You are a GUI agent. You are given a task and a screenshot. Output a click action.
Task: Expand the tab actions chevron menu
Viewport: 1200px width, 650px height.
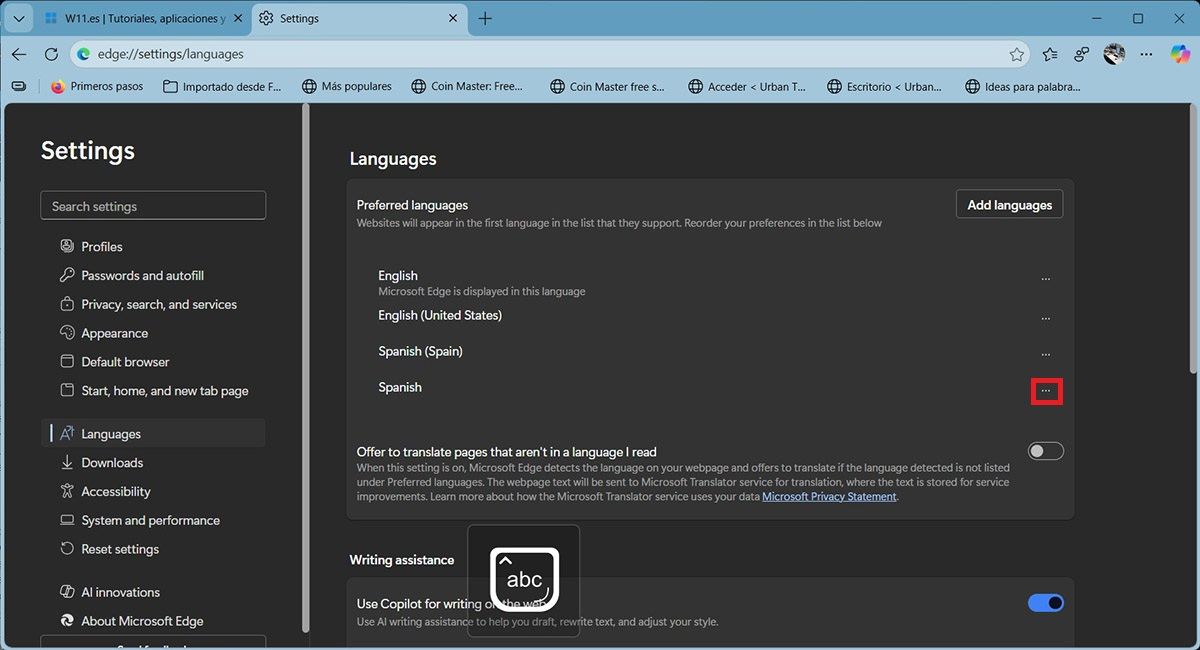[x=18, y=18]
